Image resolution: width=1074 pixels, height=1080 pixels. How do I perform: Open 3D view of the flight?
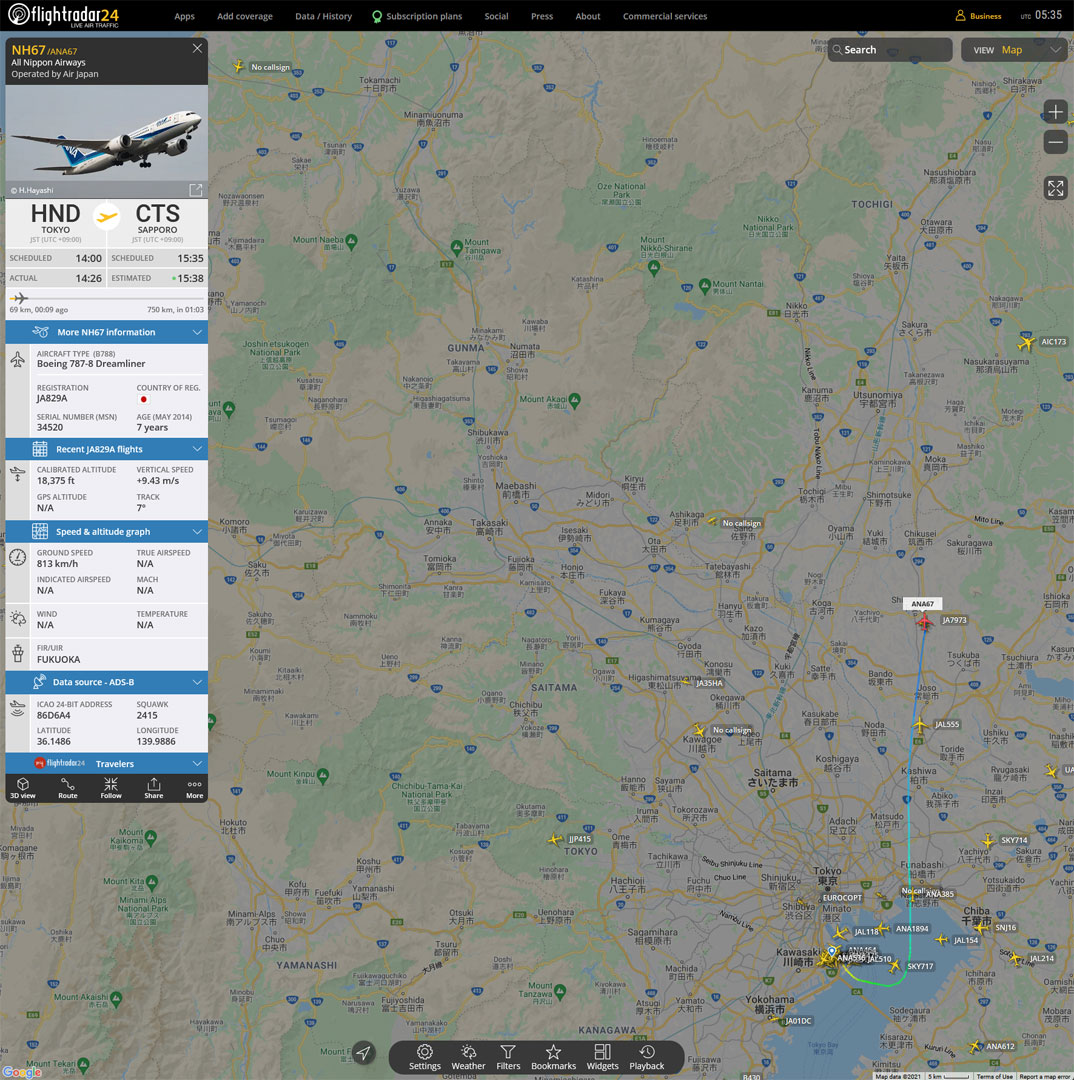pos(23,788)
